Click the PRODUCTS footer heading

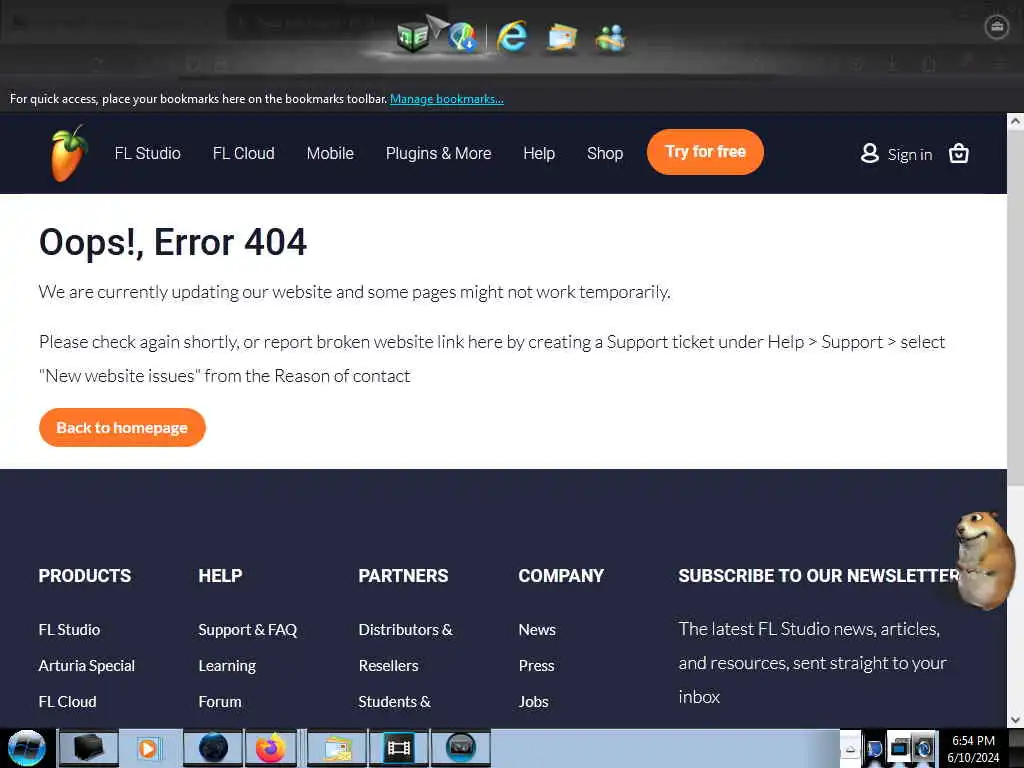point(85,575)
